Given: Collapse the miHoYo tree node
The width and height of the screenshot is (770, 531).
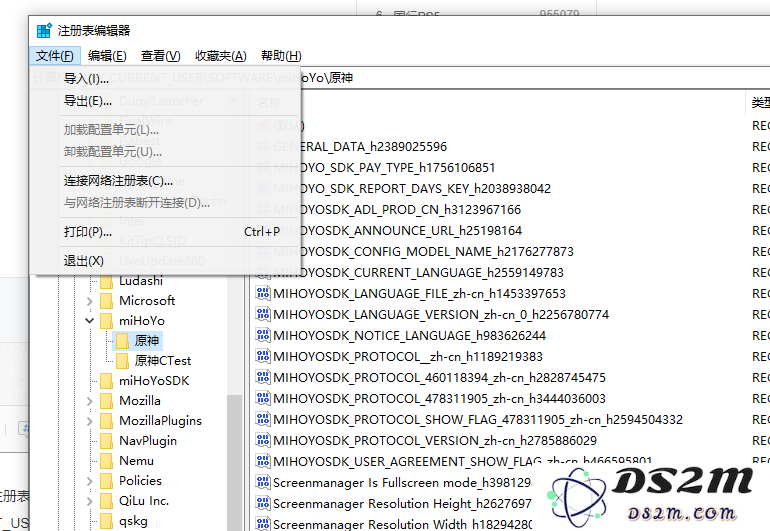Looking at the screenshot, I should pyautogui.click(x=89, y=321).
